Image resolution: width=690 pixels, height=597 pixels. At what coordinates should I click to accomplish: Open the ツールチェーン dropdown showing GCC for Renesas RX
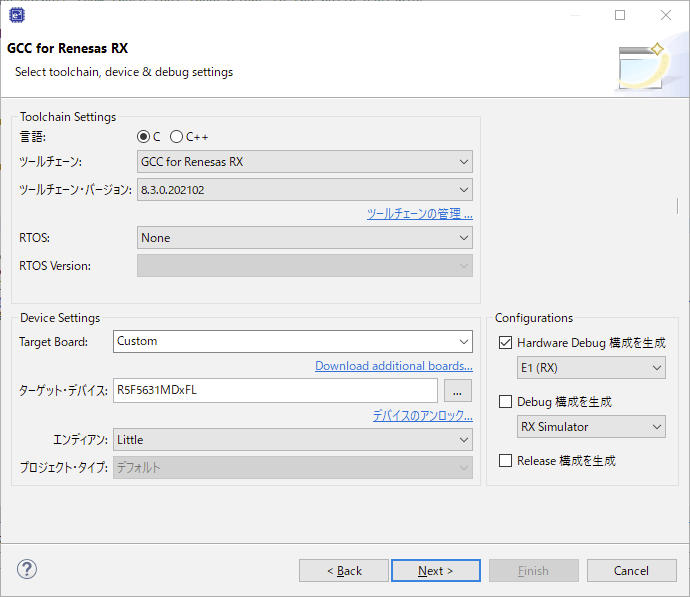coord(305,162)
